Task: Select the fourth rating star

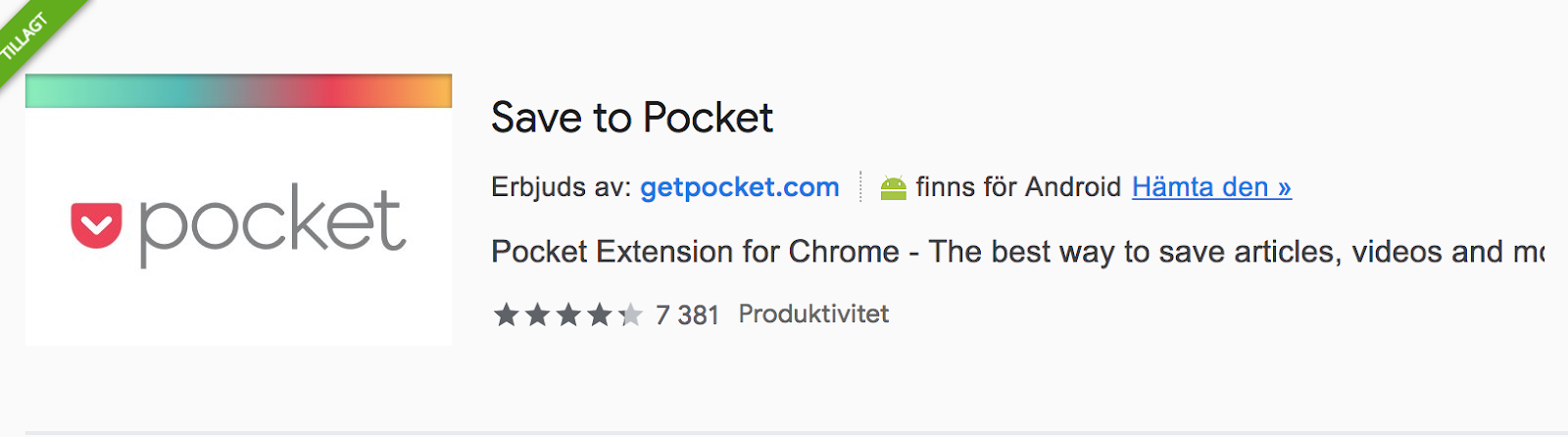Action: (600, 315)
